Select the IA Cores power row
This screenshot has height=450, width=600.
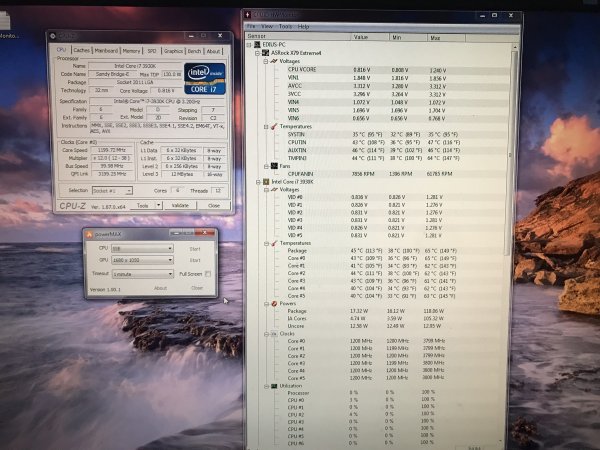coord(378,318)
